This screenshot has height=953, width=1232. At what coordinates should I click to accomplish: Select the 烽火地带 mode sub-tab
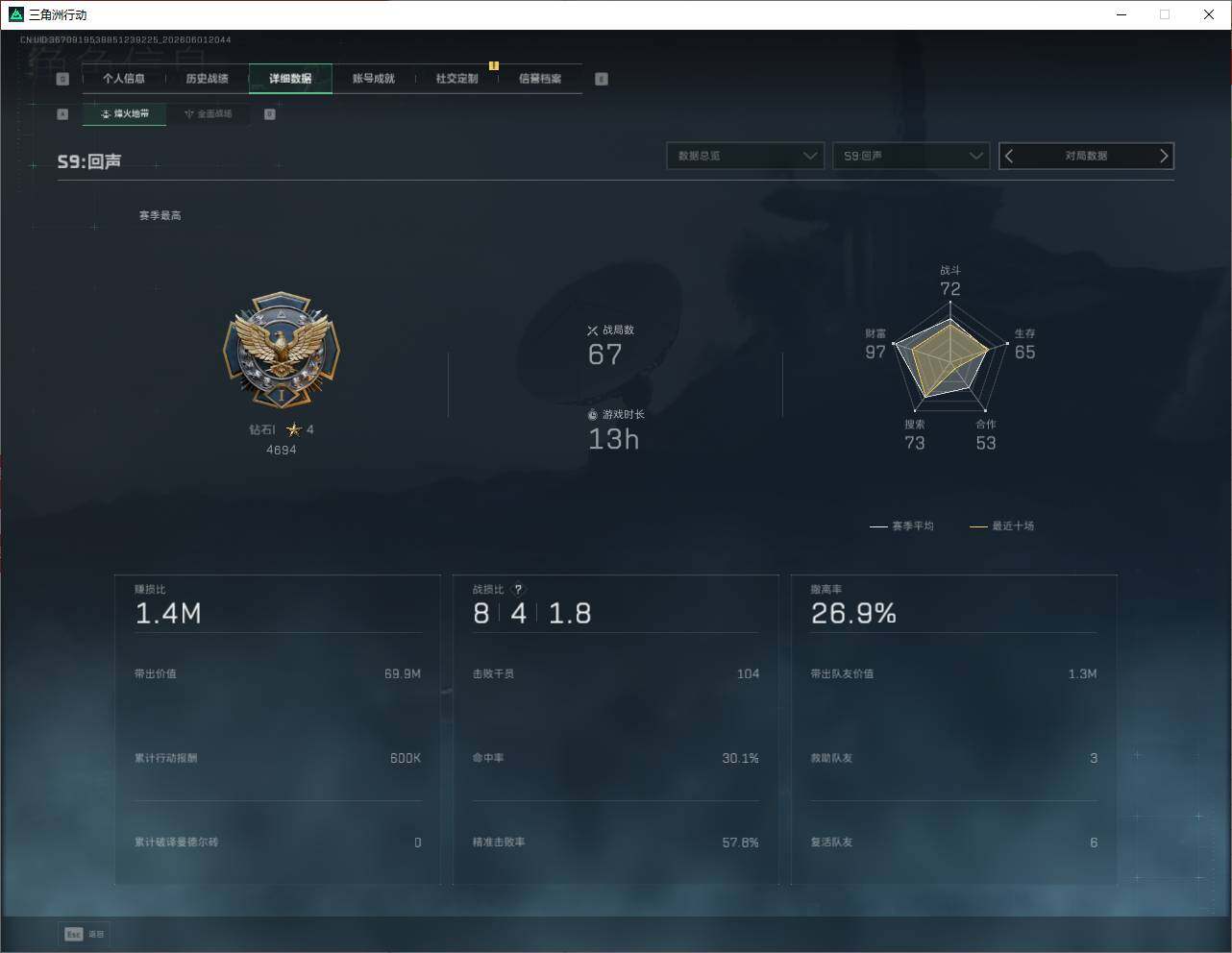tap(124, 114)
